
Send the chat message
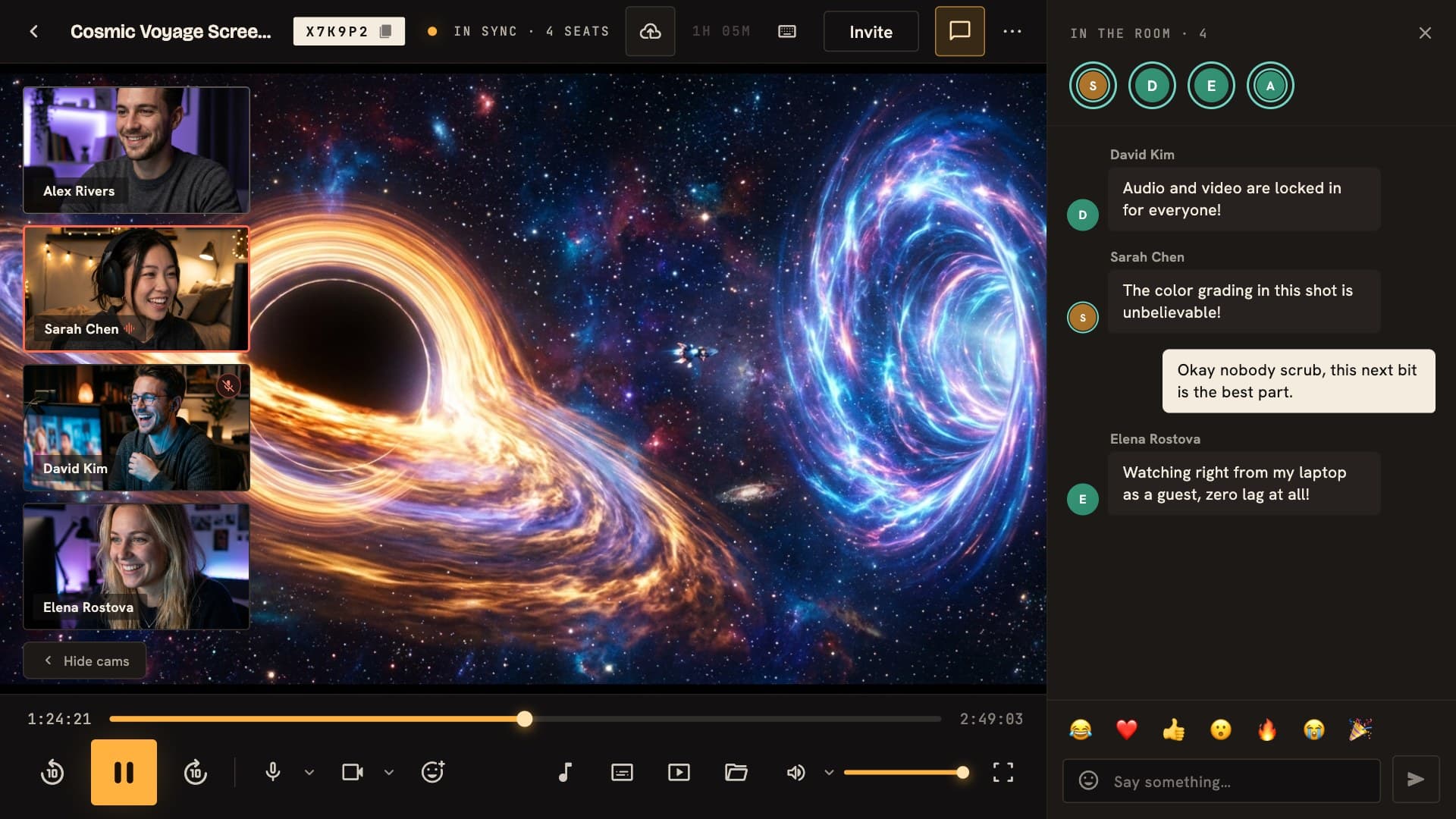(1416, 779)
